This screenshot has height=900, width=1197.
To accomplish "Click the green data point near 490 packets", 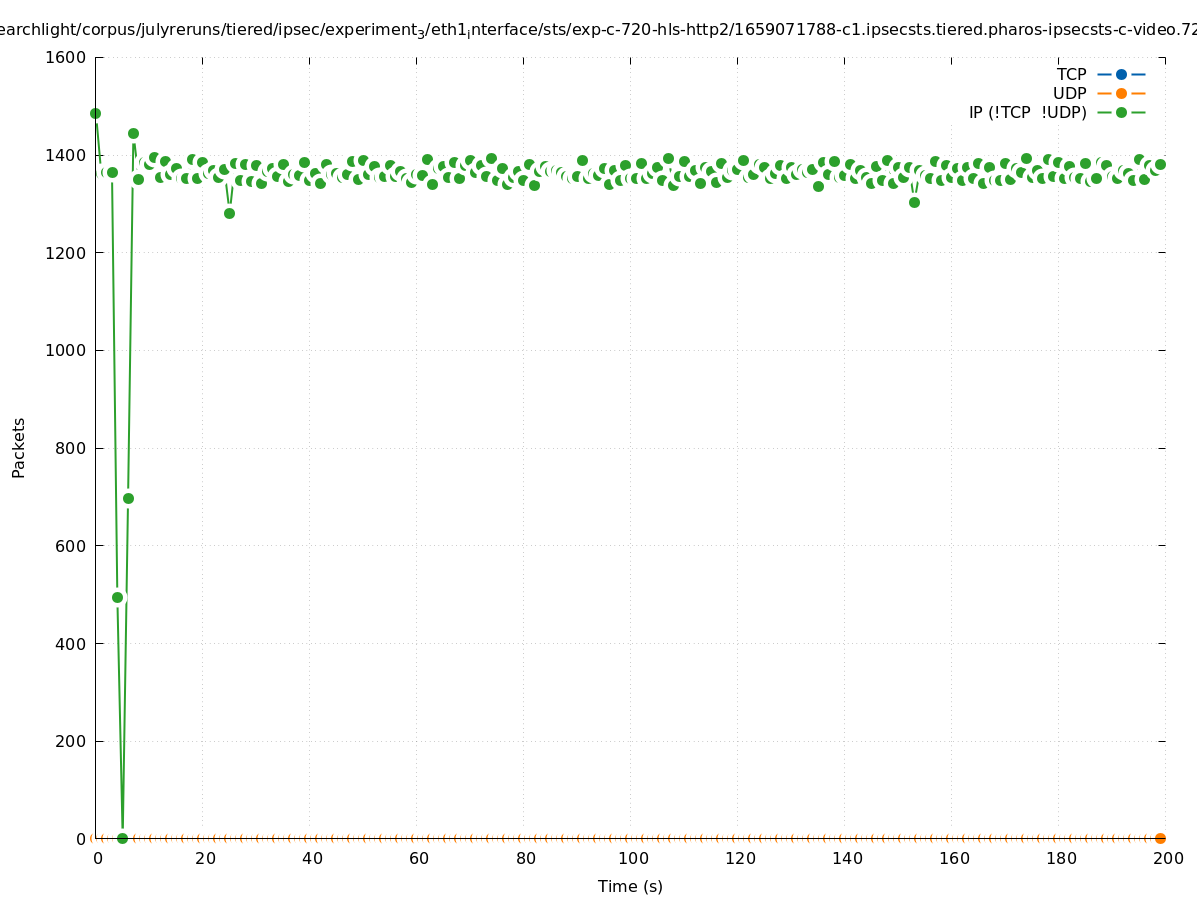I will [117, 597].
